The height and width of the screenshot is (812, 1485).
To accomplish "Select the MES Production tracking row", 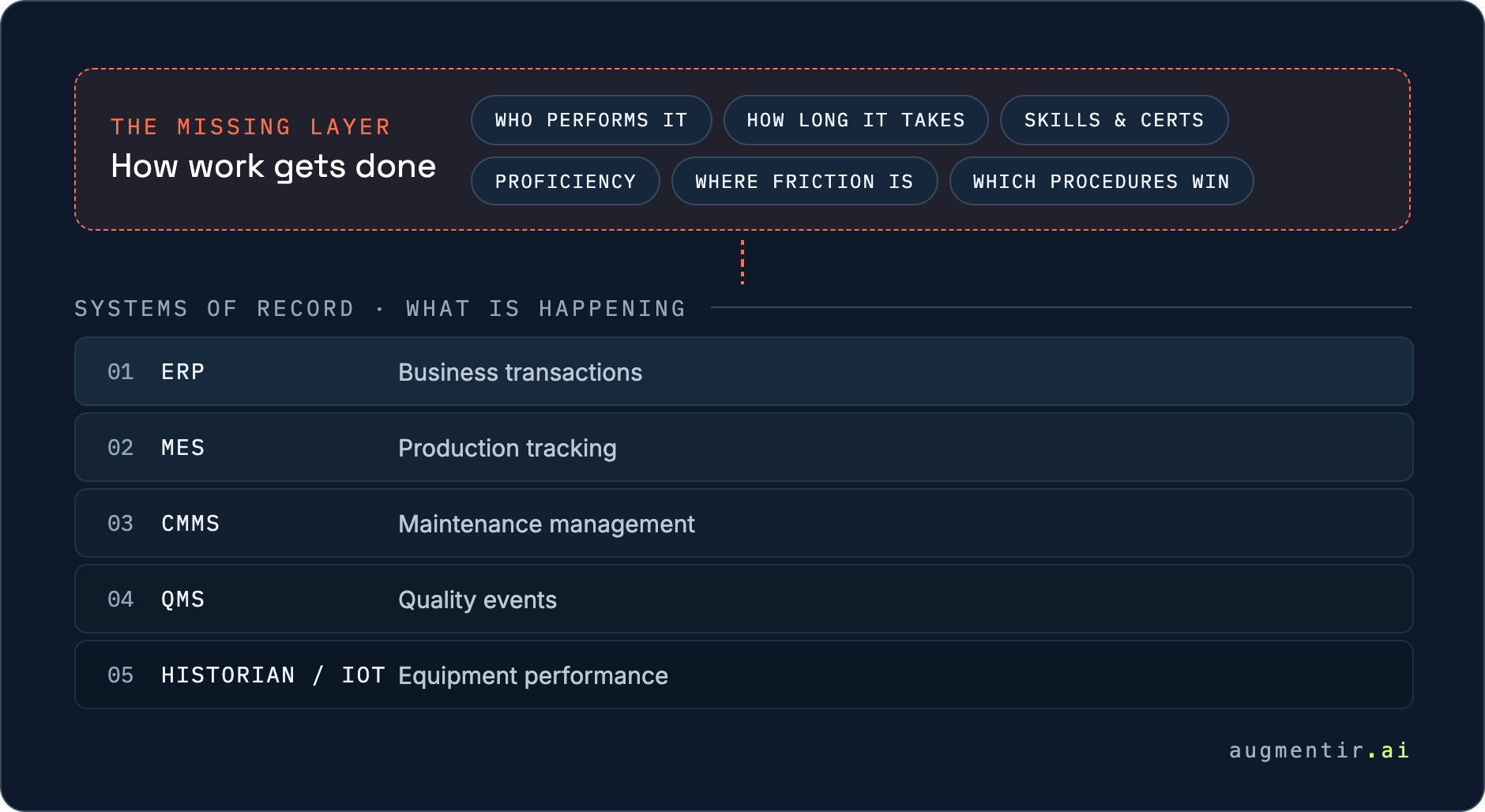I will point(743,447).
